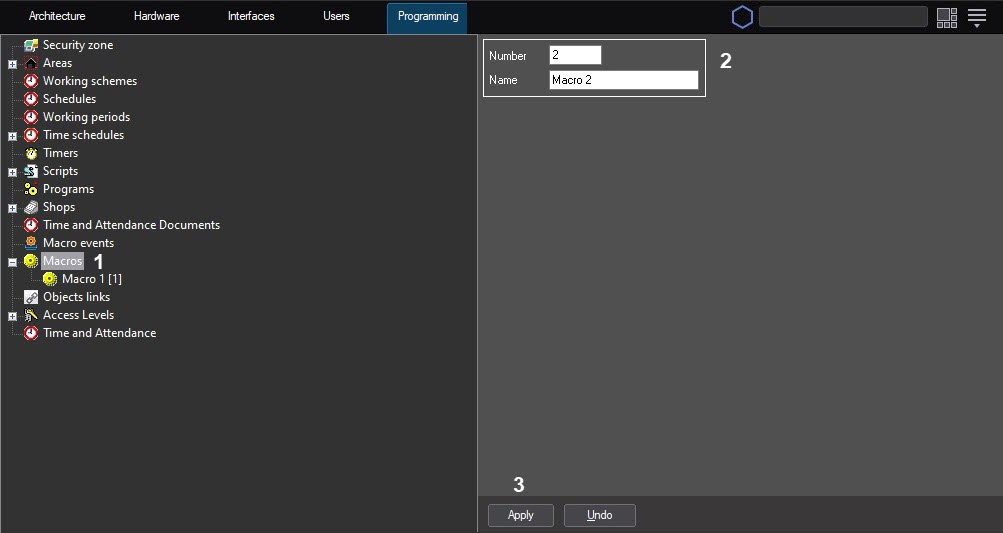Click the macro Name input field

coord(623,80)
